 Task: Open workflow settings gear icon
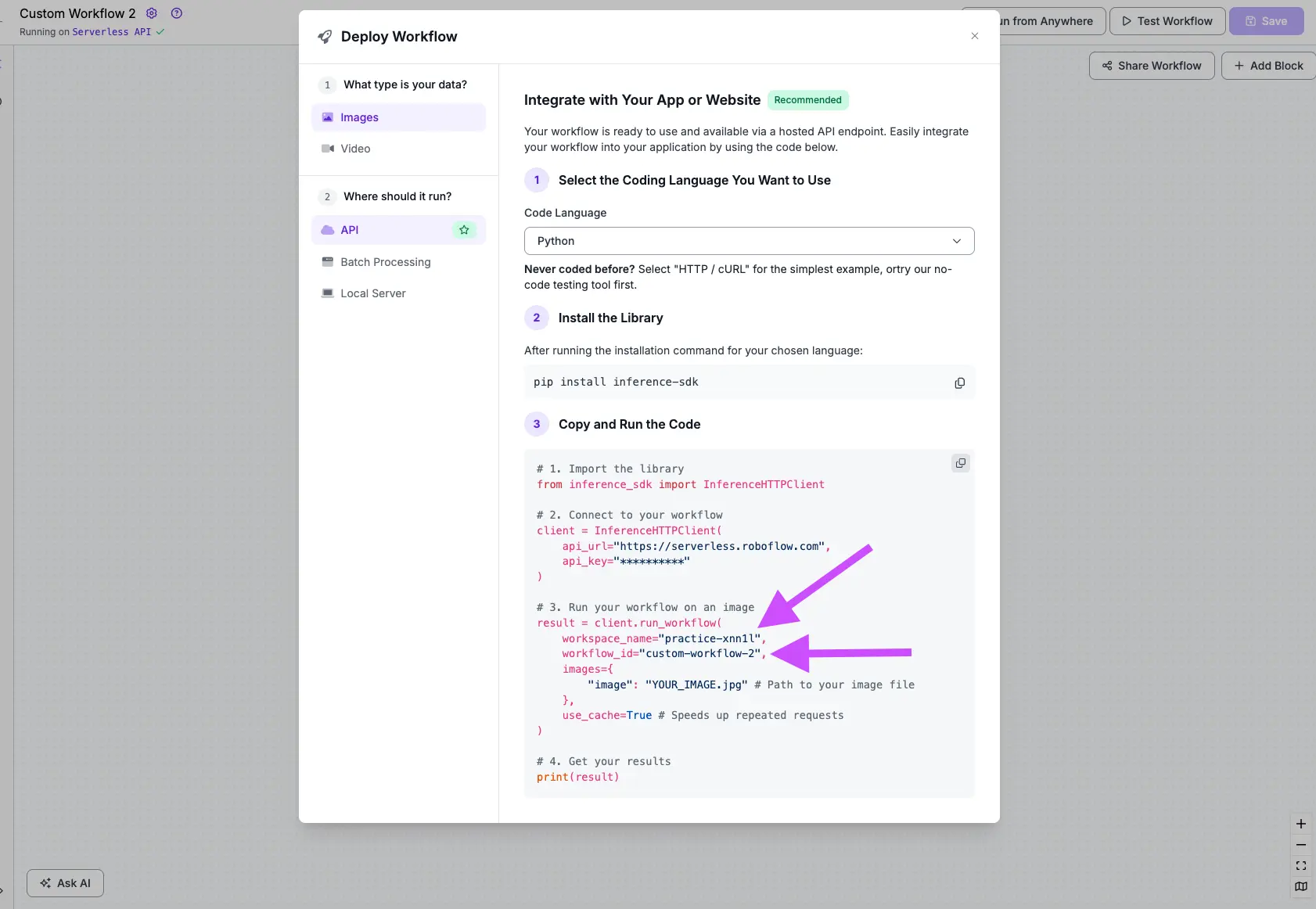152,13
